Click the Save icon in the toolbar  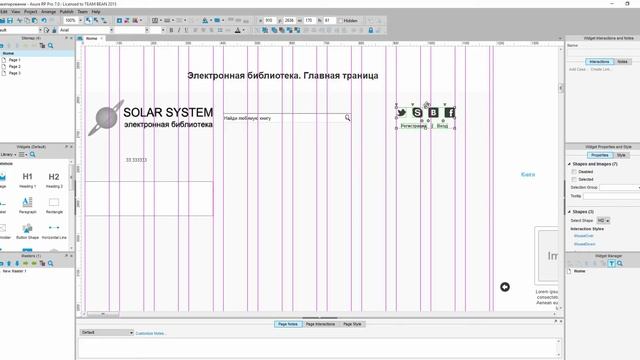[10, 20]
